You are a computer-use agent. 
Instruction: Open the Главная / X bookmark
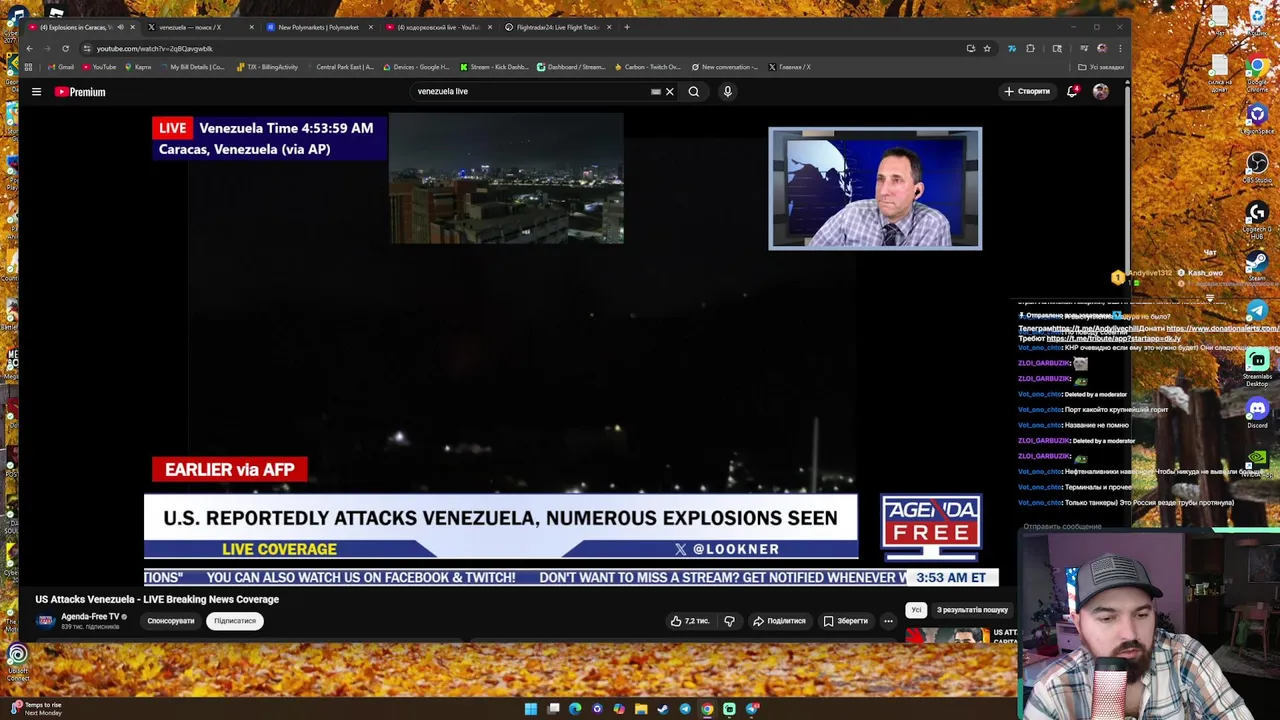click(789, 67)
